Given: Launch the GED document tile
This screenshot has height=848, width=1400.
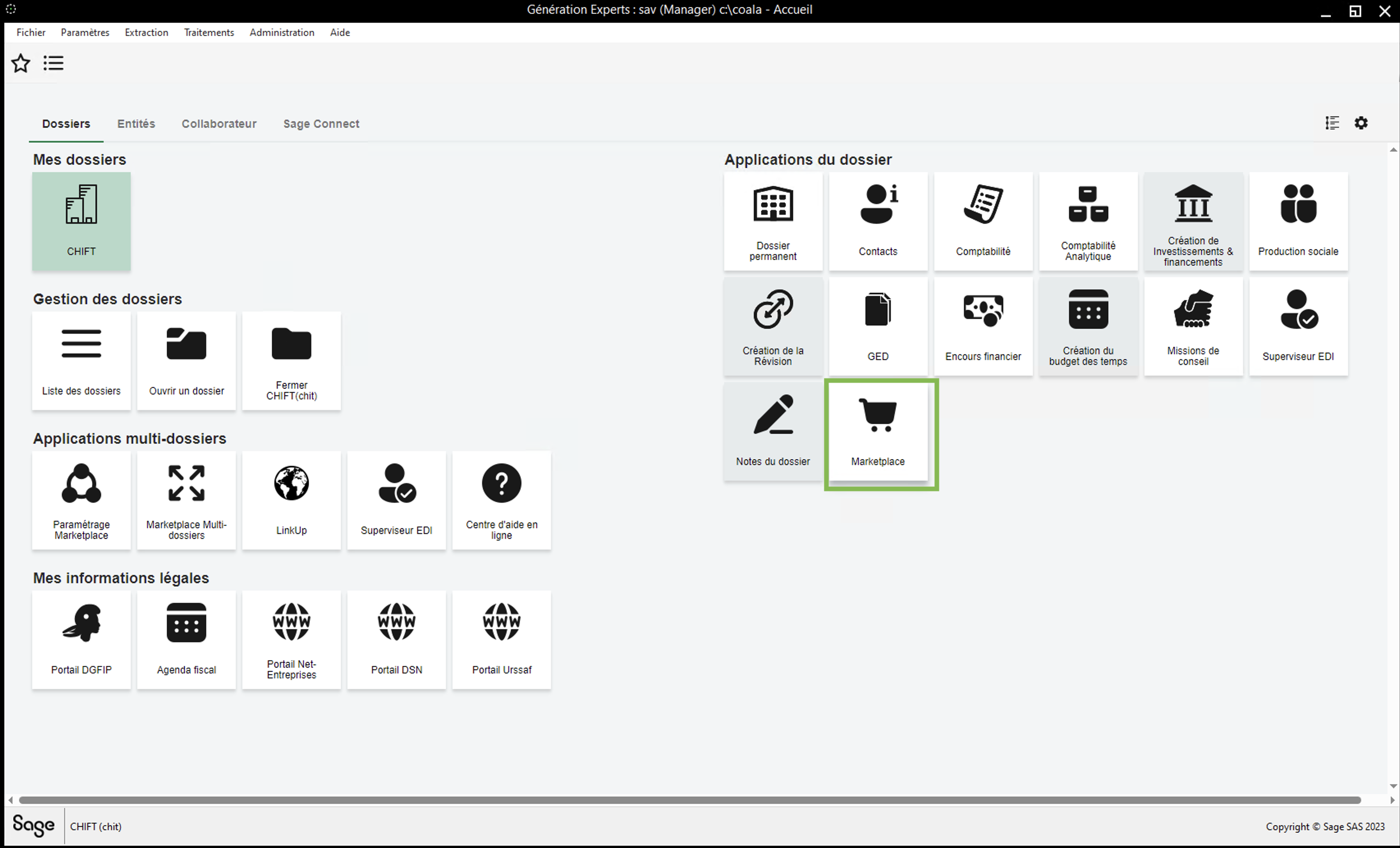Looking at the screenshot, I should (877, 327).
